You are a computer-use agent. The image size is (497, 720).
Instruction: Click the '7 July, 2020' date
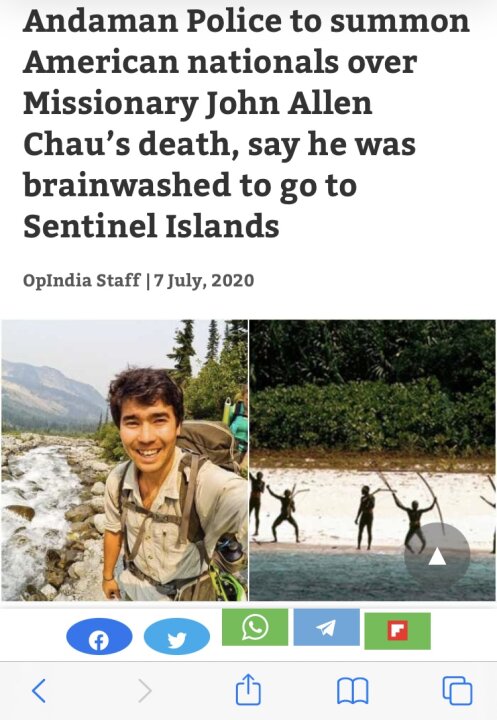[204, 280]
